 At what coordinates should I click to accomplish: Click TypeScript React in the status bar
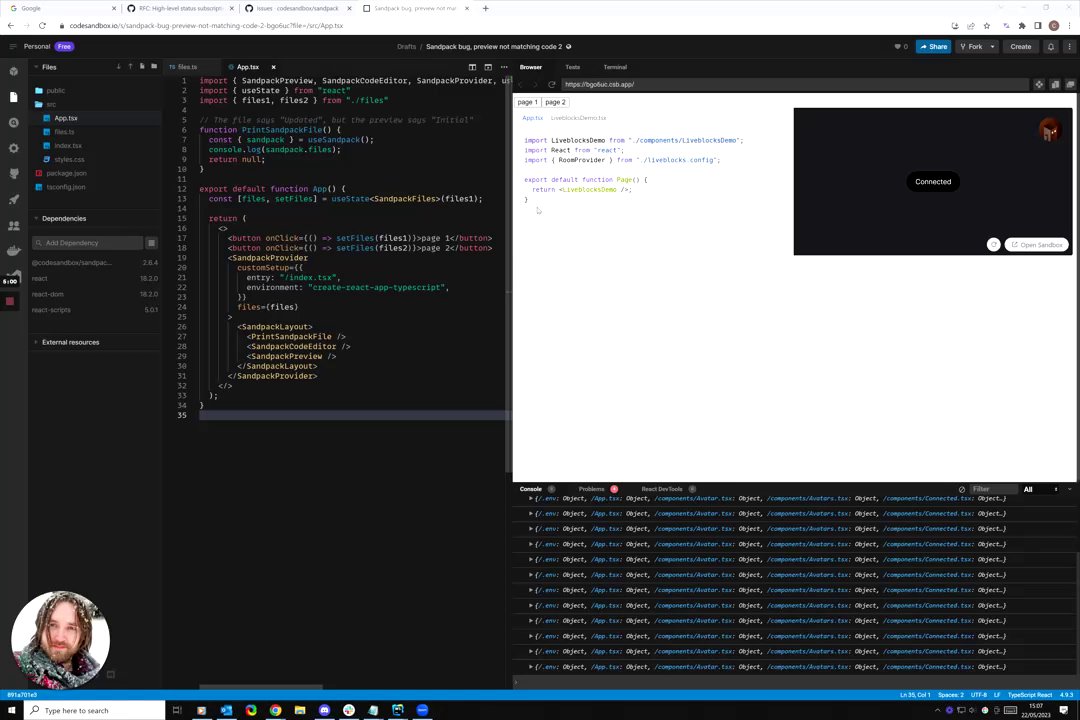[1030, 695]
